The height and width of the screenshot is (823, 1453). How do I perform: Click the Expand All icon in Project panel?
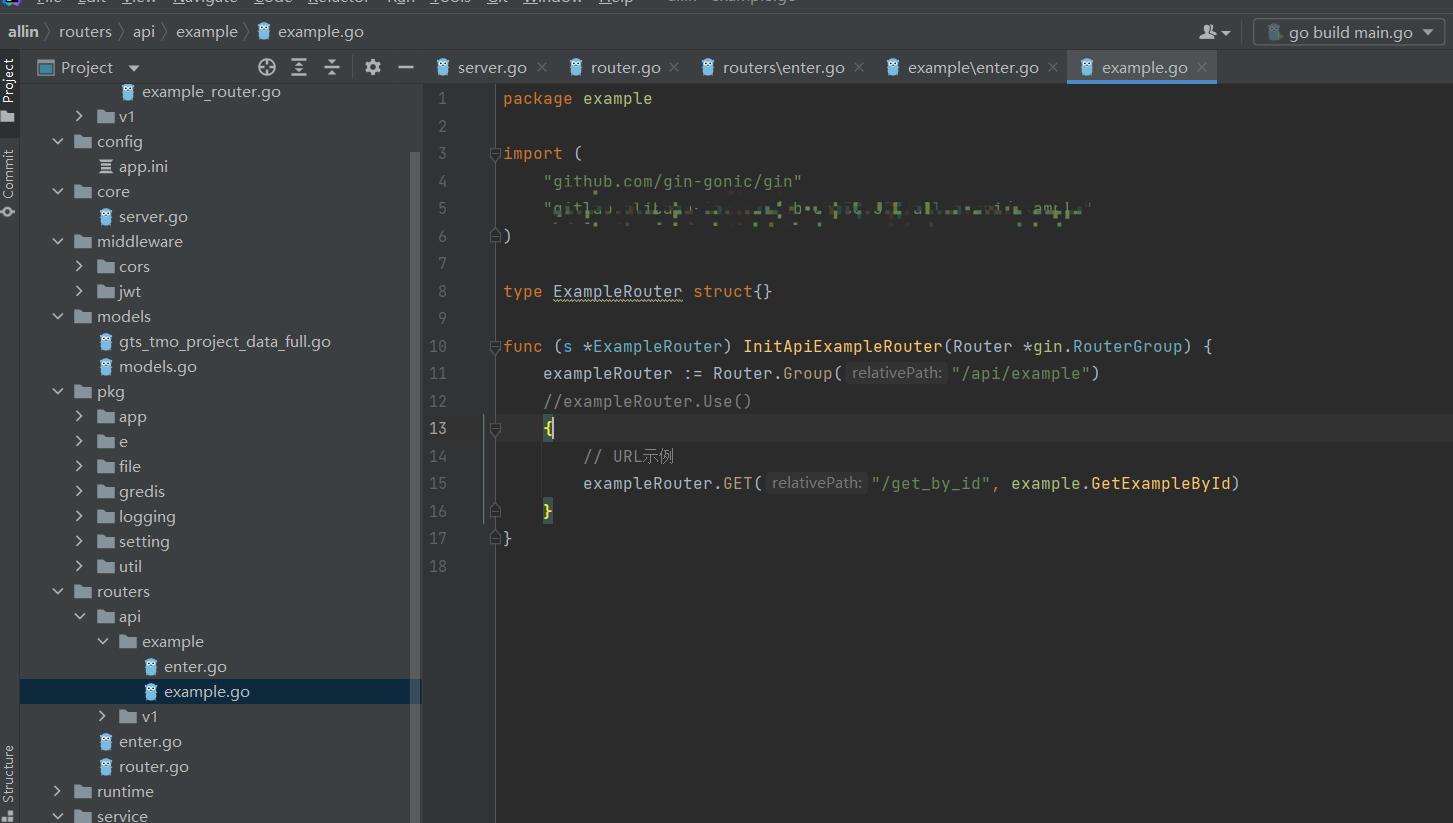tap(299, 67)
